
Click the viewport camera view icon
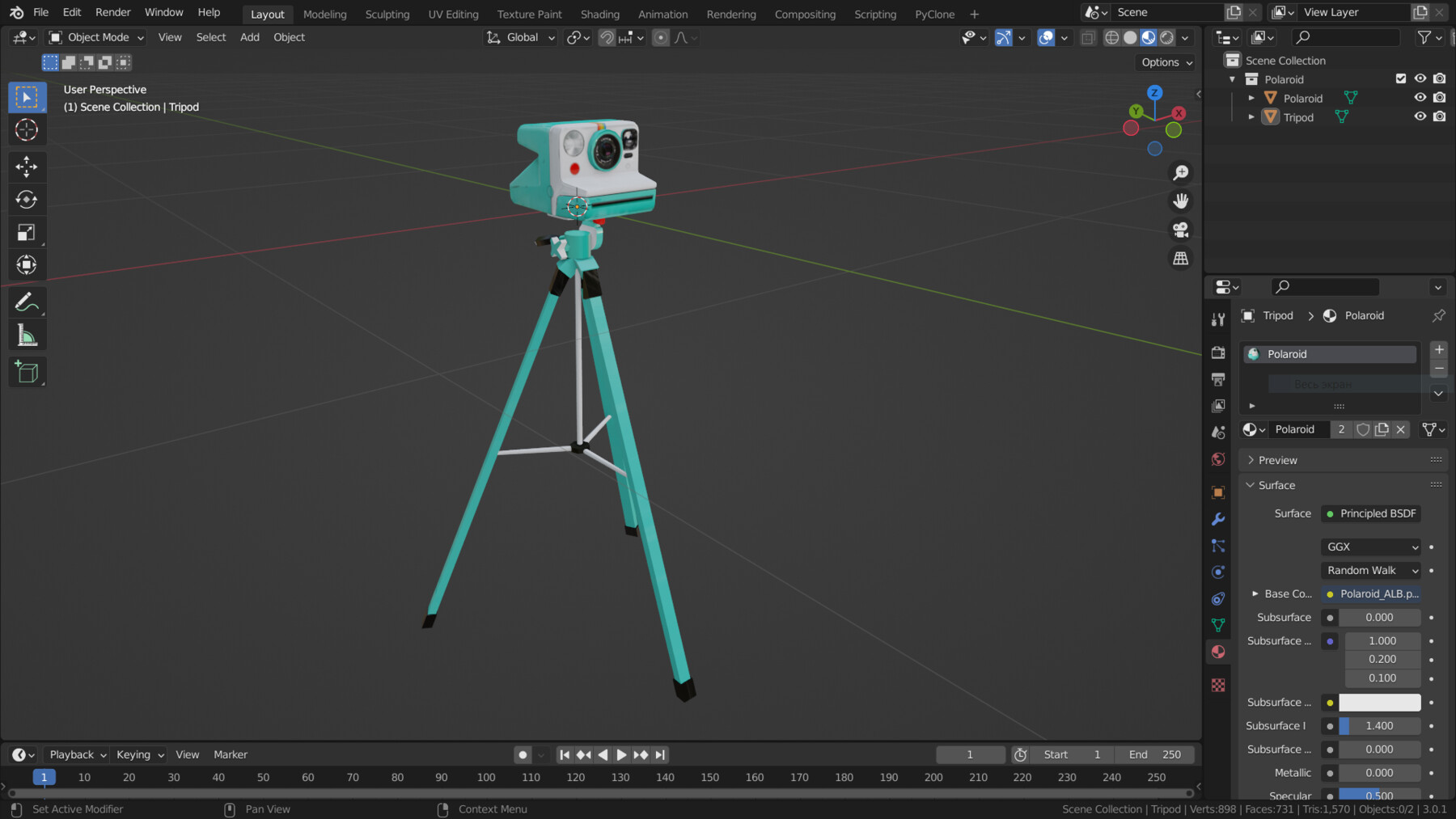[x=1181, y=230]
